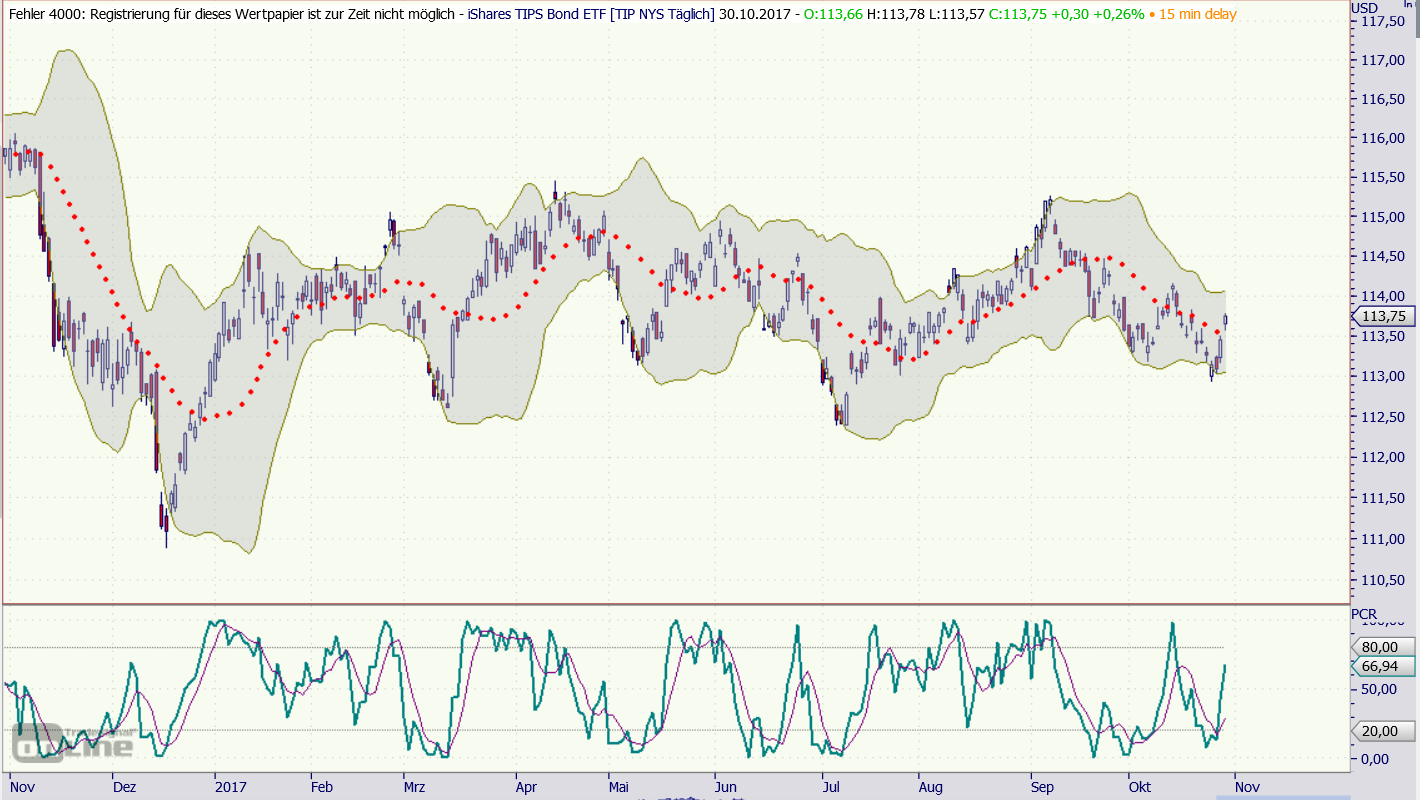The width and height of the screenshot is (1420, 800).
Task: Click the 15 min delay notice
Action: (x=1198, y=14)
